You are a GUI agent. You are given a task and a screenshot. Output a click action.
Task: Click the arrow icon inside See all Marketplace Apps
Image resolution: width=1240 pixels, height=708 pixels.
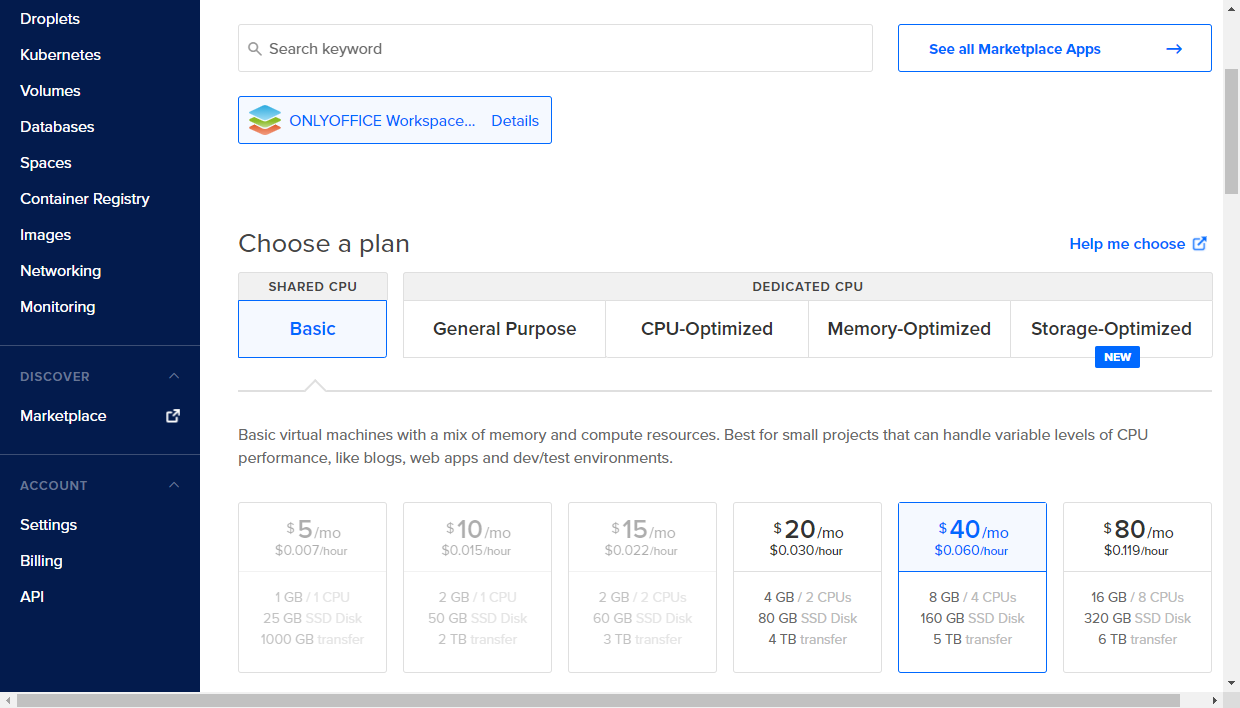coord(1176,47)
